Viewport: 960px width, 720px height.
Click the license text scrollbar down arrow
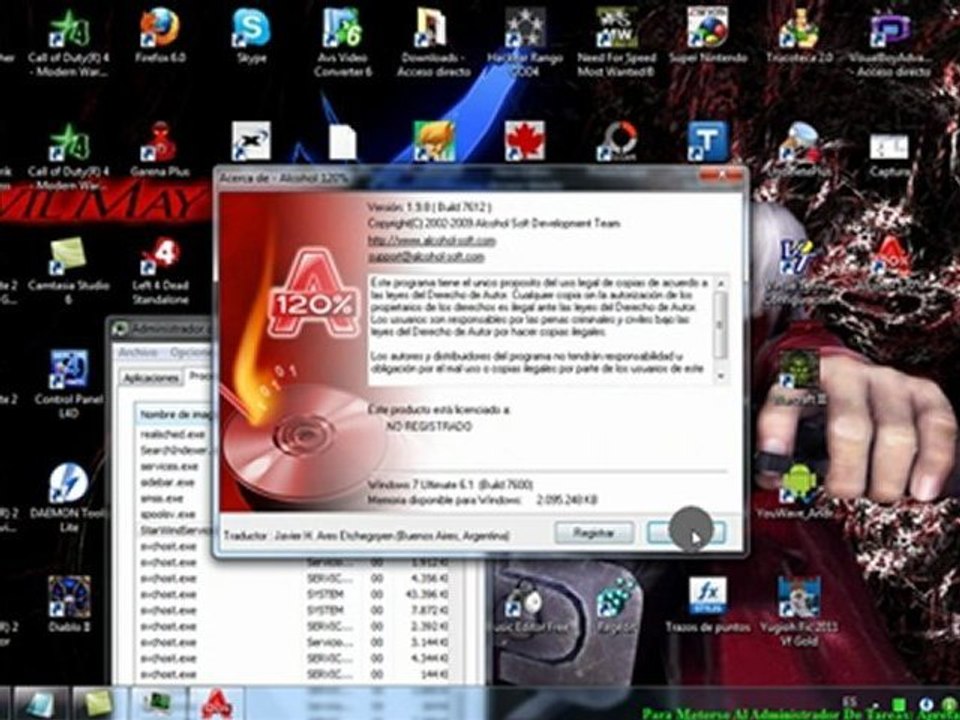721,375
